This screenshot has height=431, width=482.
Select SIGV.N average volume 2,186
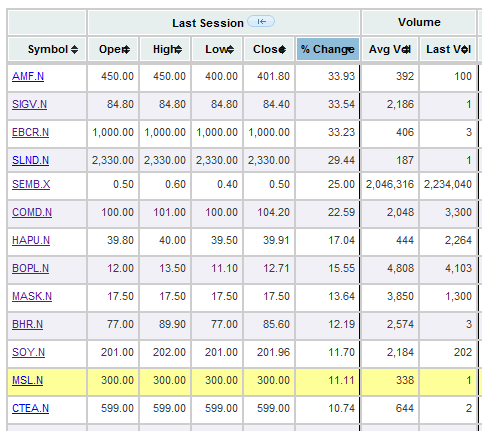pos(400,104)
